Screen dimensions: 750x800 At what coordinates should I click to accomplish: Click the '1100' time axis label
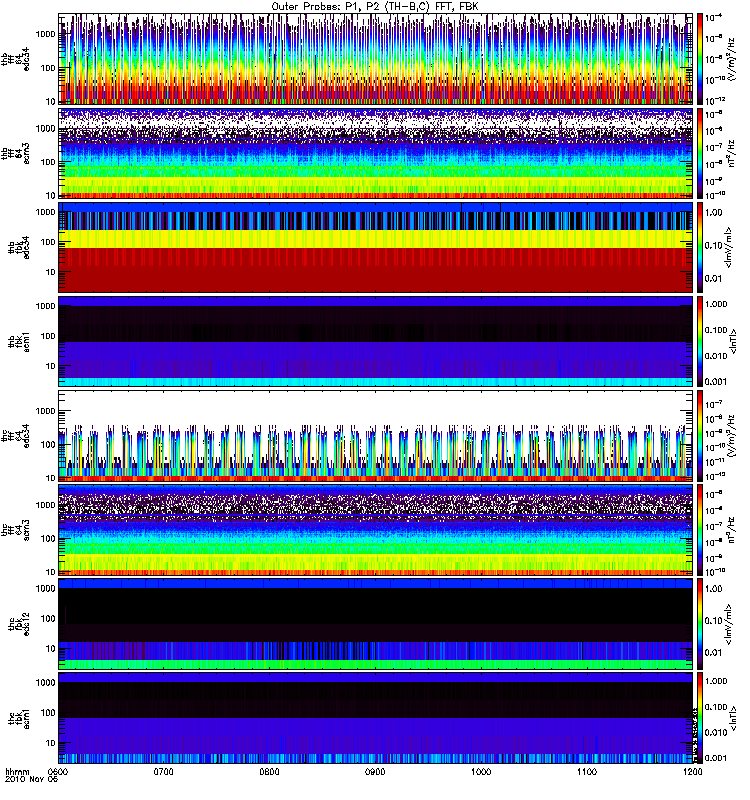(587, 771)
